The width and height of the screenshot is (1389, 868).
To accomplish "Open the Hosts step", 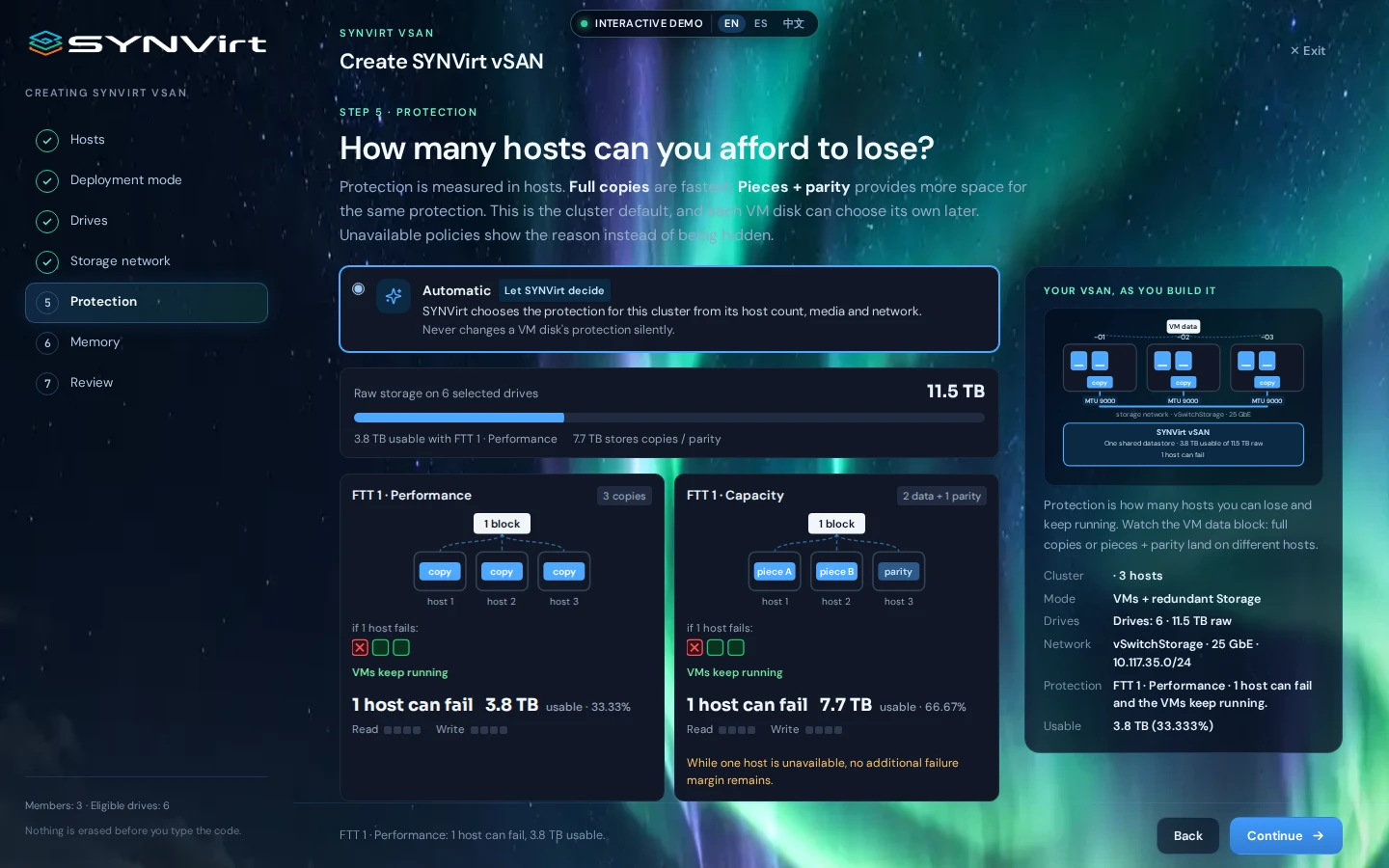I will tap(147, 141).
